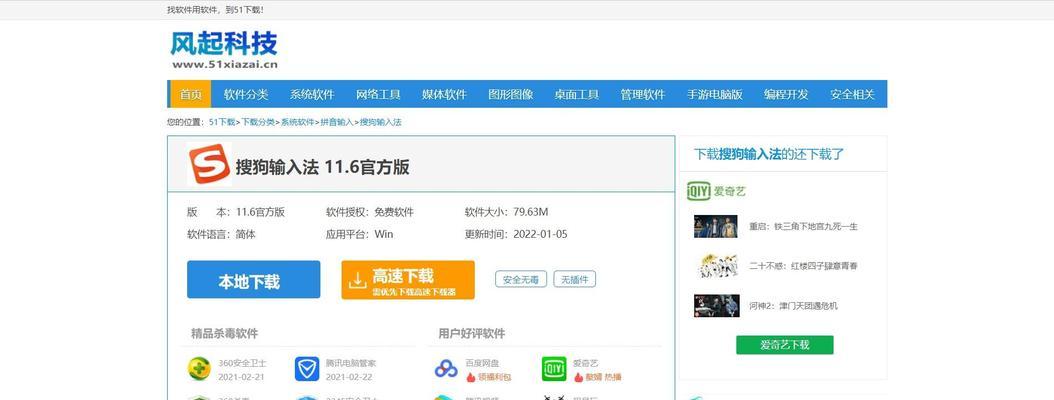
Task: Click the 应用平台 Win text
Action: 360,235
